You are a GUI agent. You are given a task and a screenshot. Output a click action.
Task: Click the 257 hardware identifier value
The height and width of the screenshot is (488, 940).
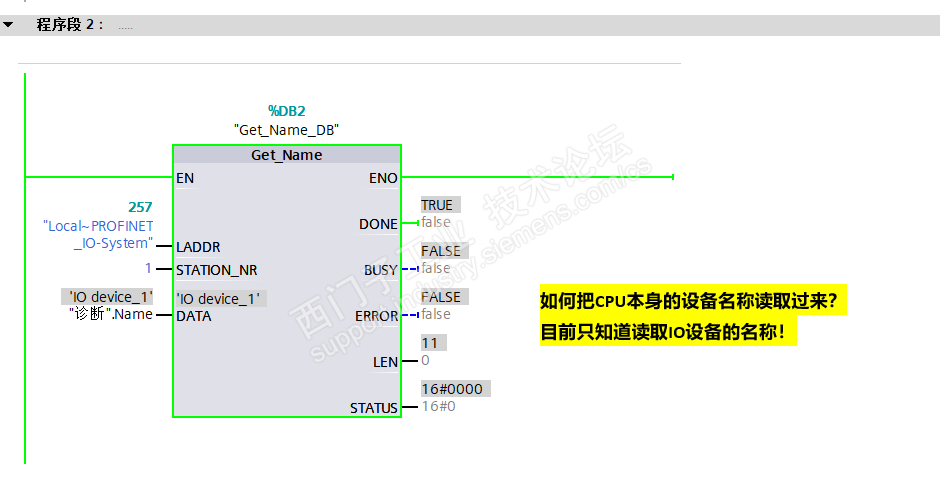140,207
